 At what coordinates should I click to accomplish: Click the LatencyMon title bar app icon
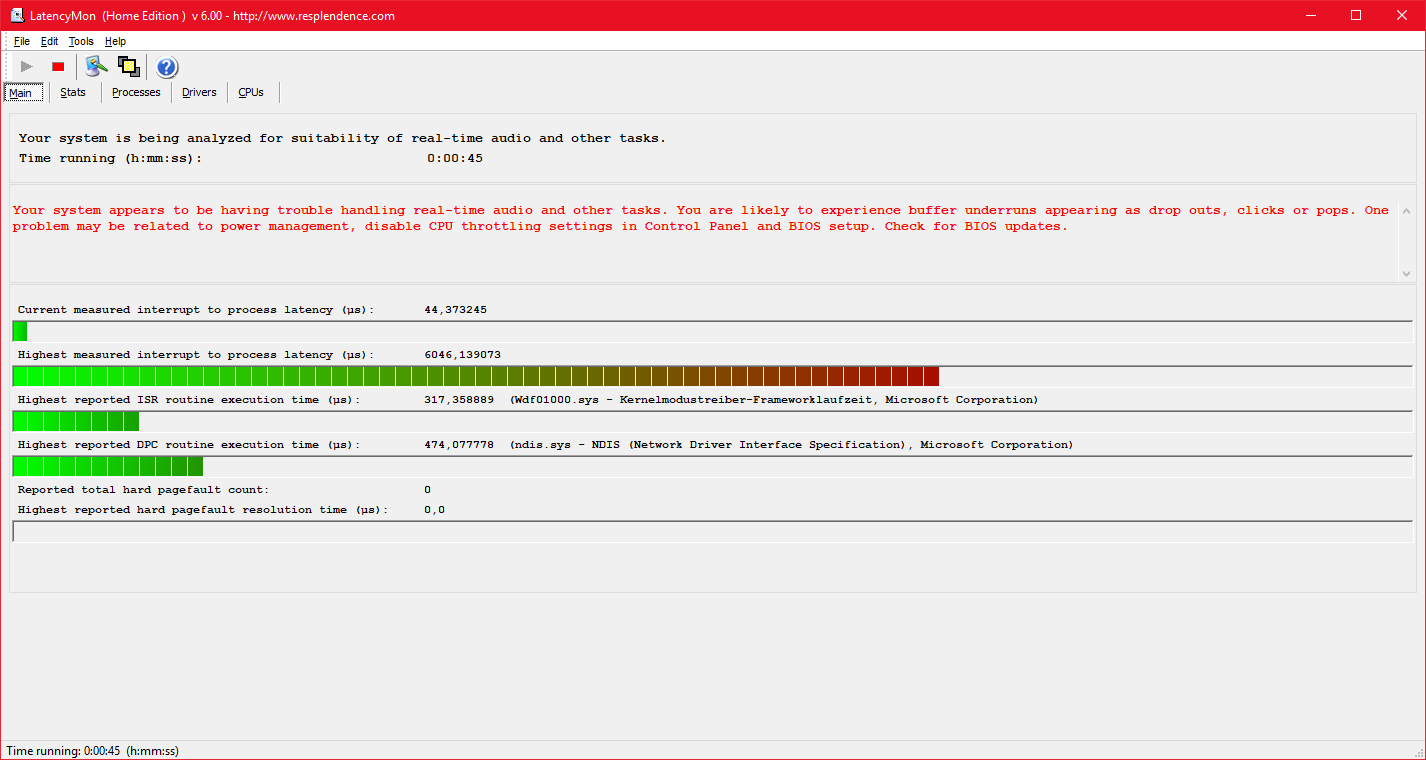point(18,15)
